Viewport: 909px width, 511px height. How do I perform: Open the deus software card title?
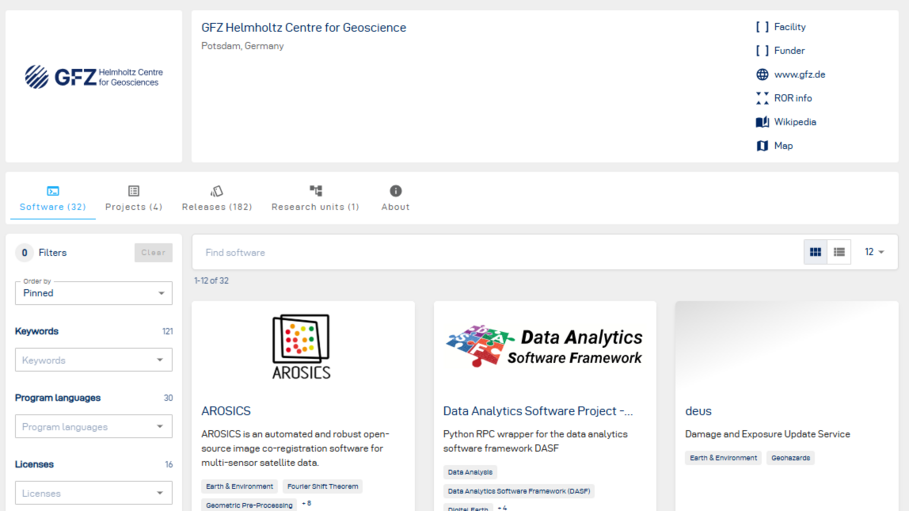(x=698, y=411)
